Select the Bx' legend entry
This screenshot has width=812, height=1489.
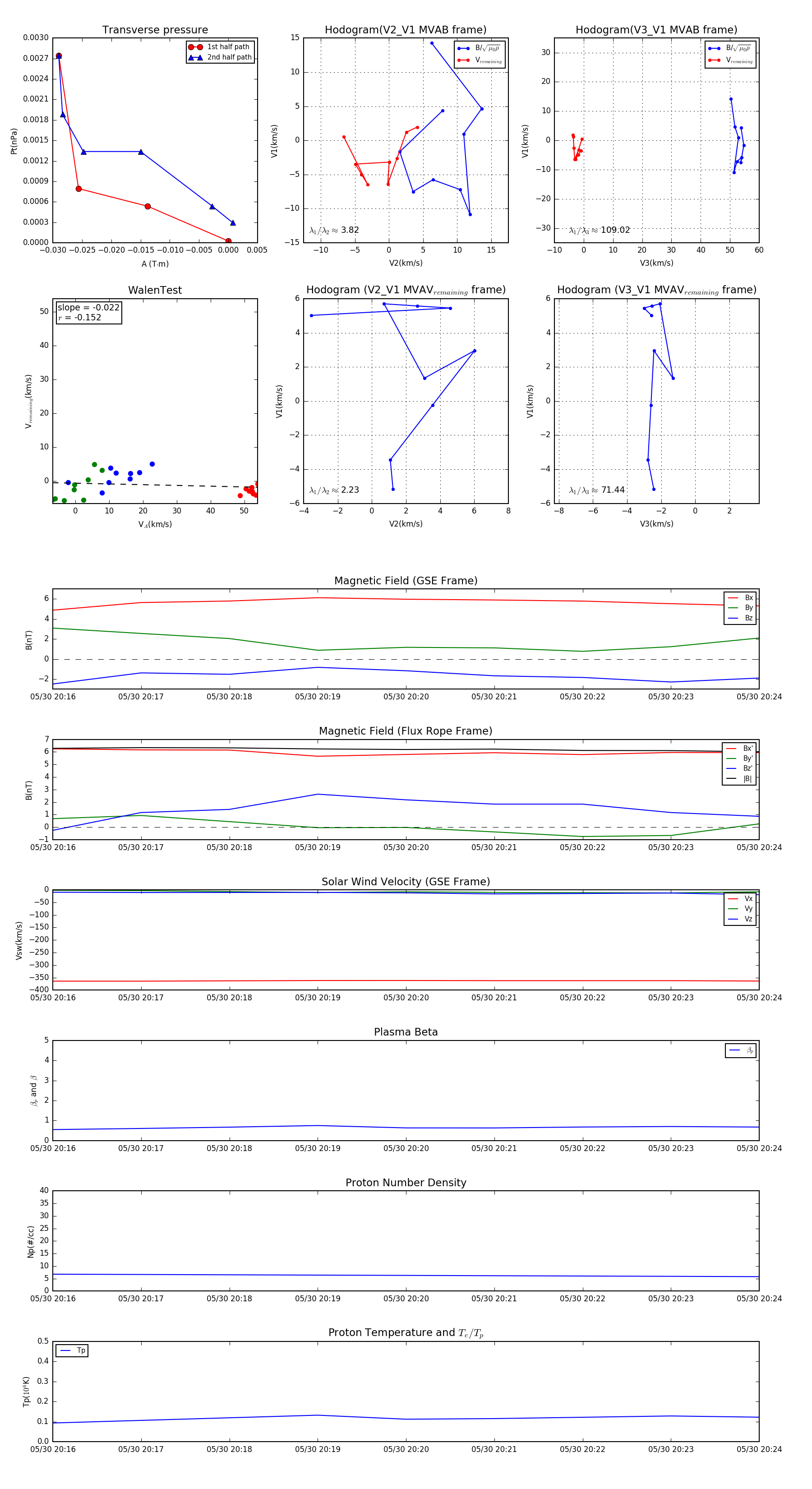point(739,748)
